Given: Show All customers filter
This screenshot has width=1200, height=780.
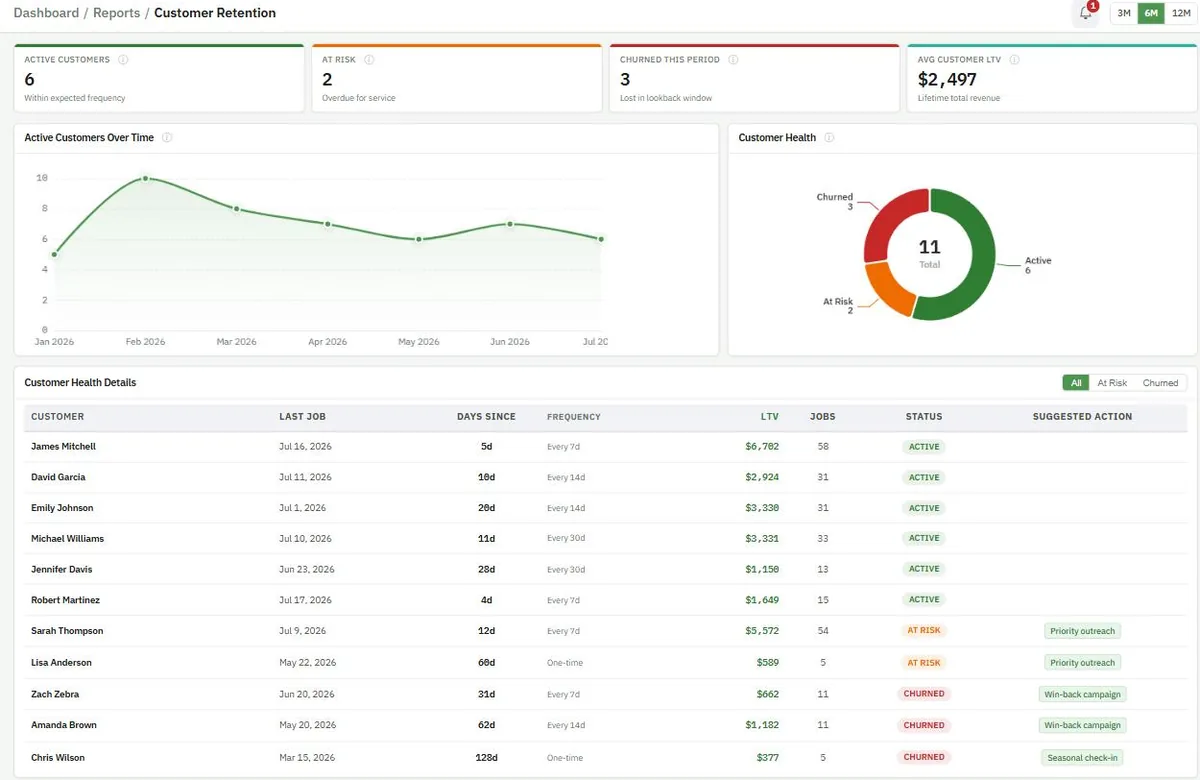Looking at the screenshot, I should click(1076, 383).
